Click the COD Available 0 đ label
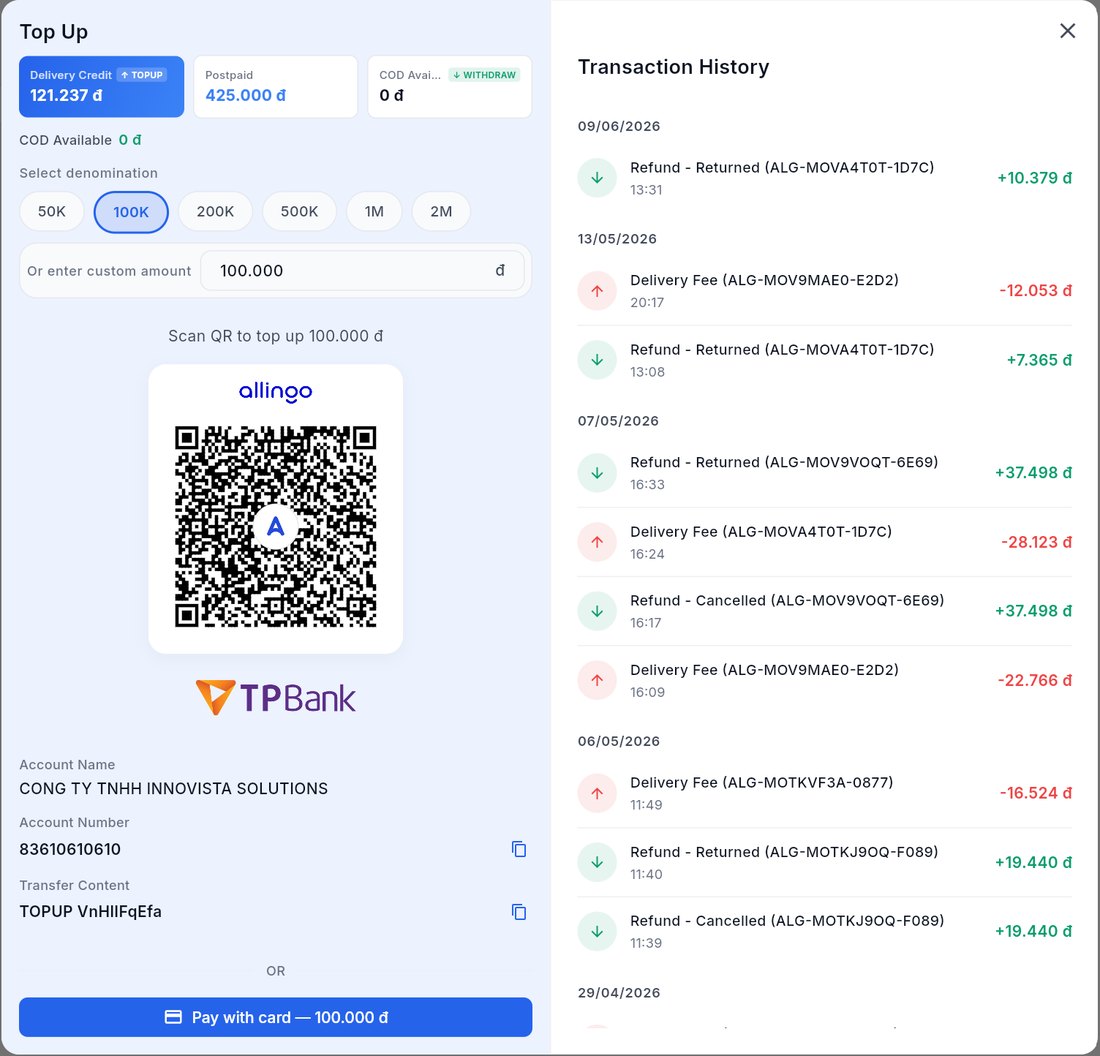1100x1056 pixels. [81, 140]
